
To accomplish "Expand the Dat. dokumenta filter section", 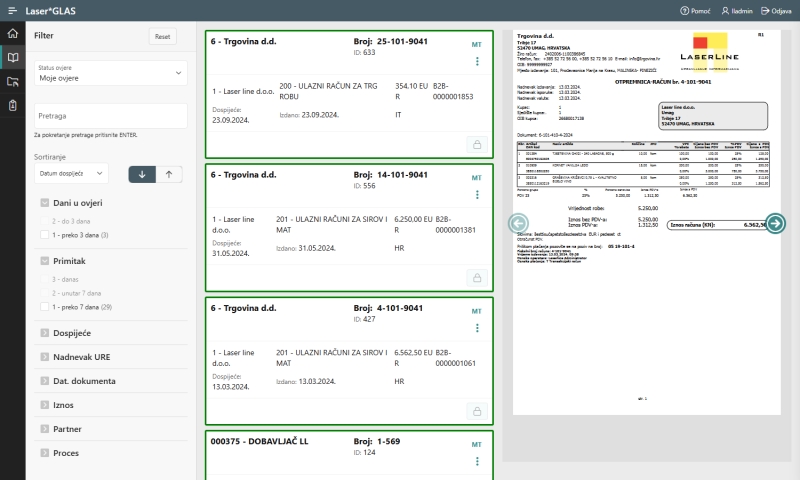I will 44,381.
